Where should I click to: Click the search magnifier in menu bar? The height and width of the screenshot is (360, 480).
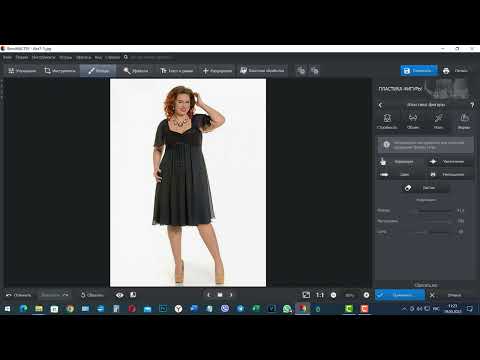point(126,57)
